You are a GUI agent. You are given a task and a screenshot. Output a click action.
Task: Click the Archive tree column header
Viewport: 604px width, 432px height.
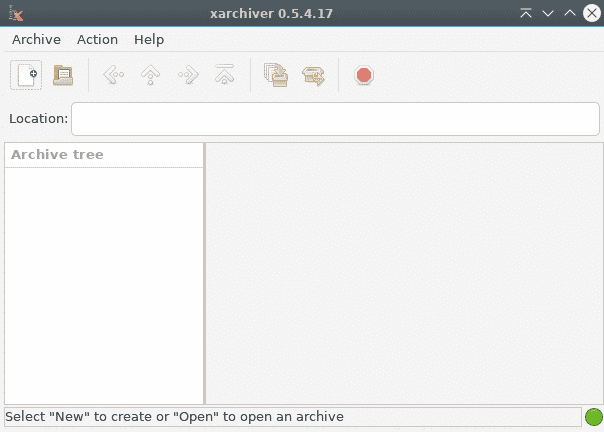[x=104, y=155]
